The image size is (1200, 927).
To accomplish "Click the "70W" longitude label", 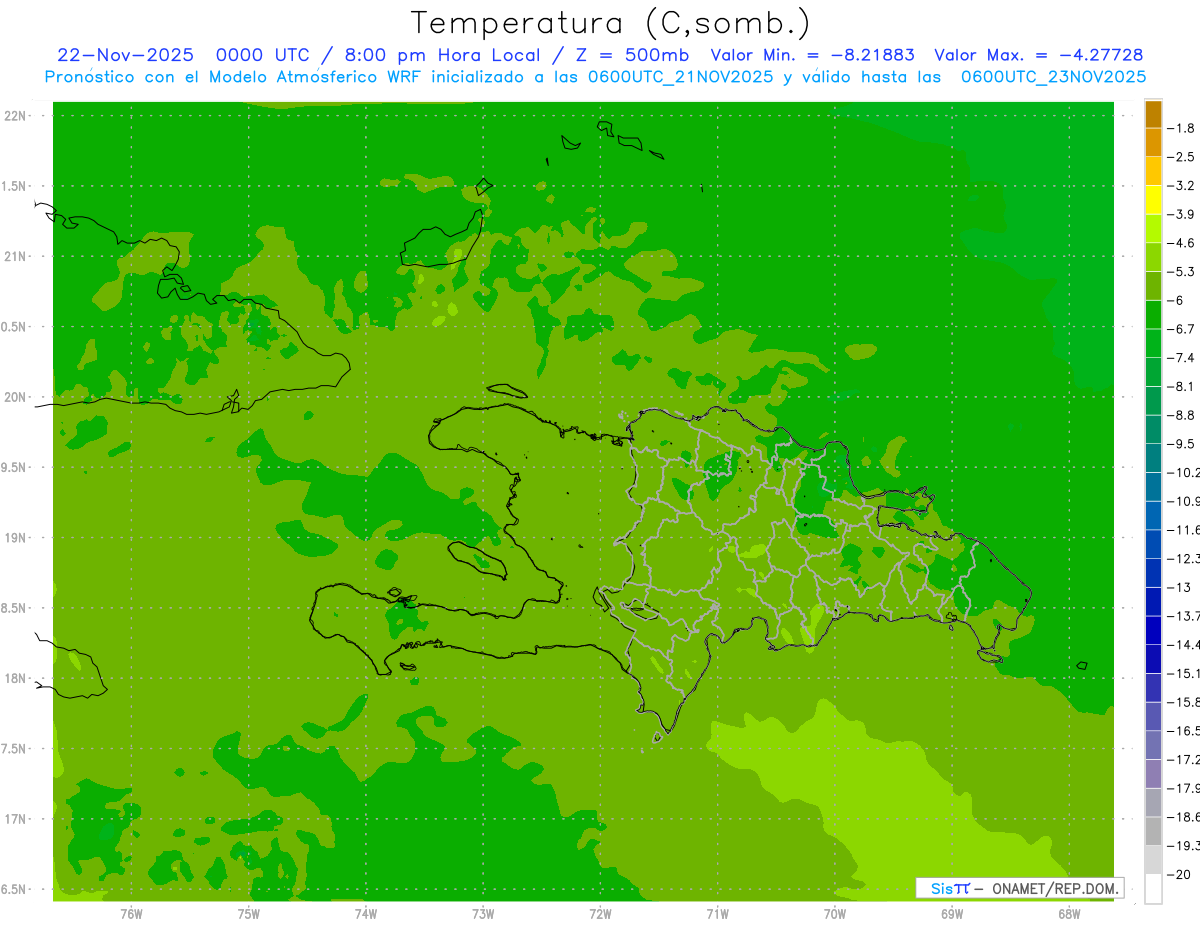I will [x=835, y=914].
